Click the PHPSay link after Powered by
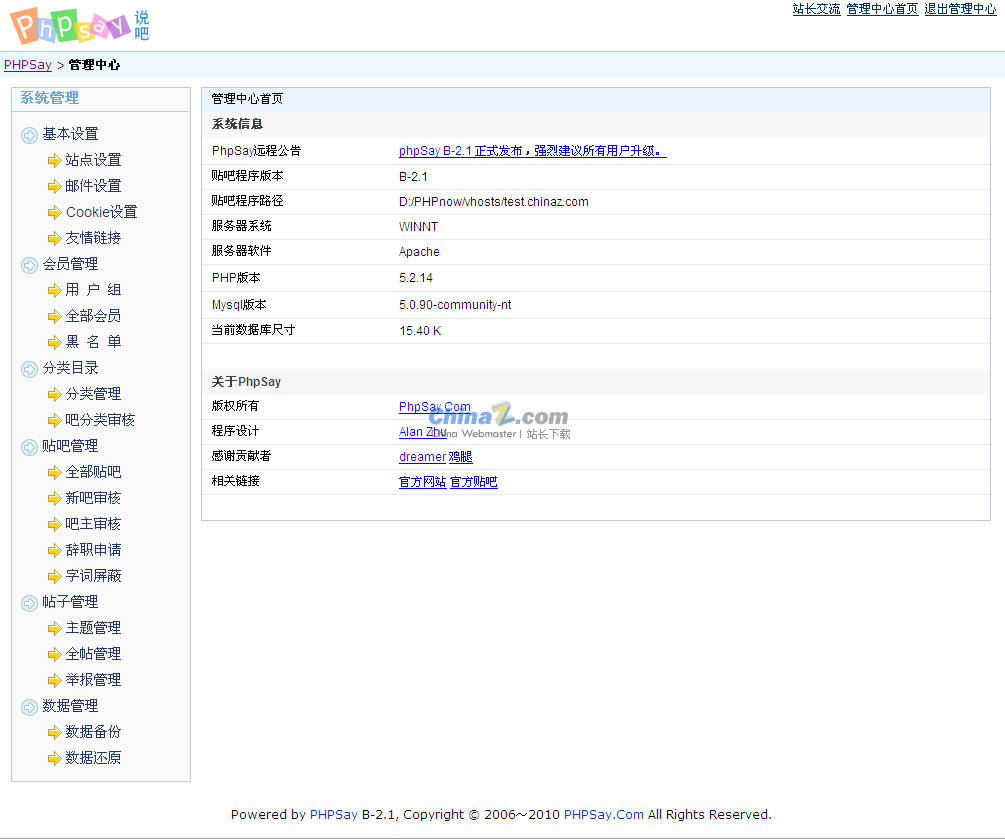Viewport: 1005px width, 840px height. [333, 814]
